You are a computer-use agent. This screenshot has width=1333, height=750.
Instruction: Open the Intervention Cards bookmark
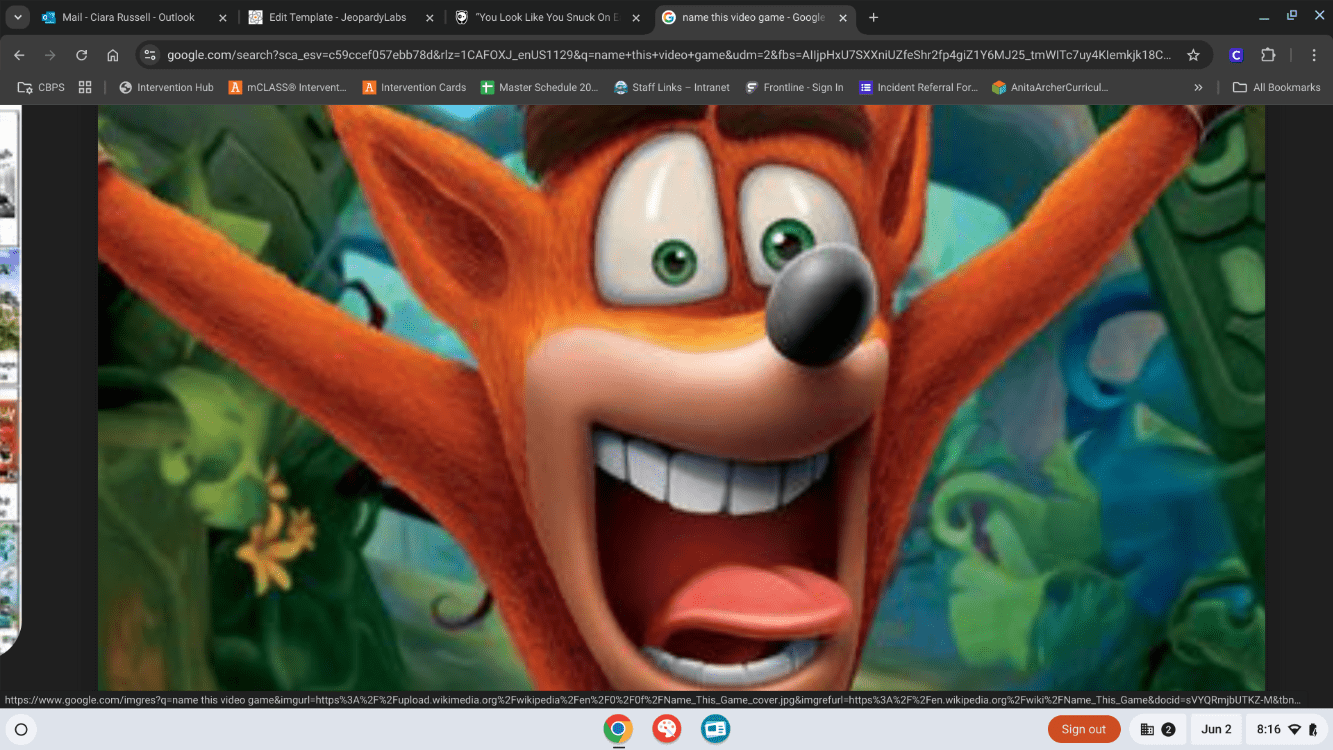pyautogui.click(x=414, y=87)
